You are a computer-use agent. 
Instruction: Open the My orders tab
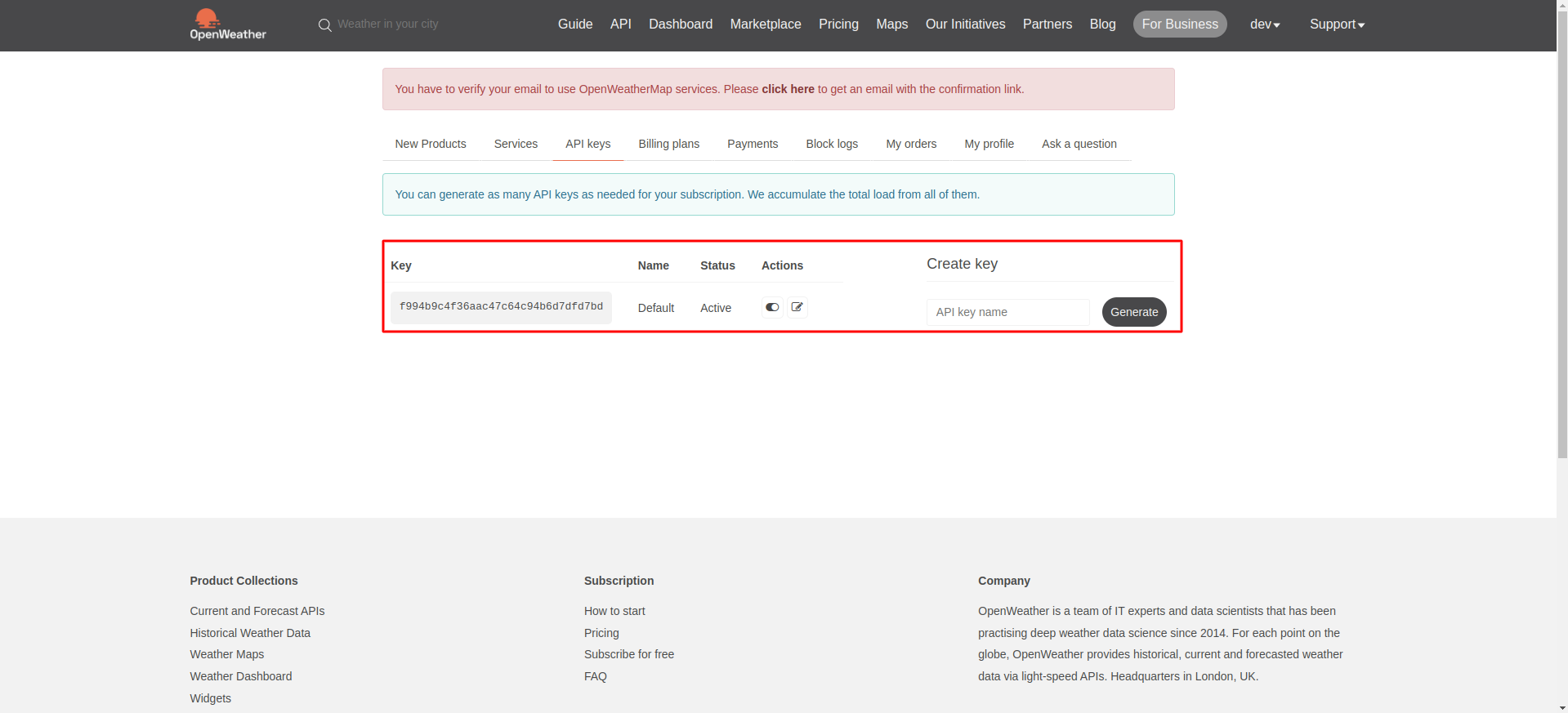[x=911, y=144]
